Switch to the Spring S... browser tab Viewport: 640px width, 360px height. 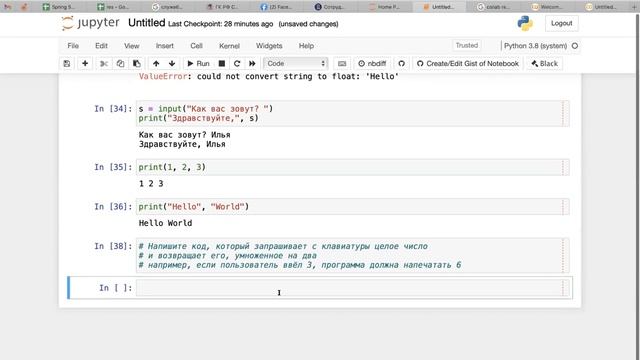pos(60,7)
